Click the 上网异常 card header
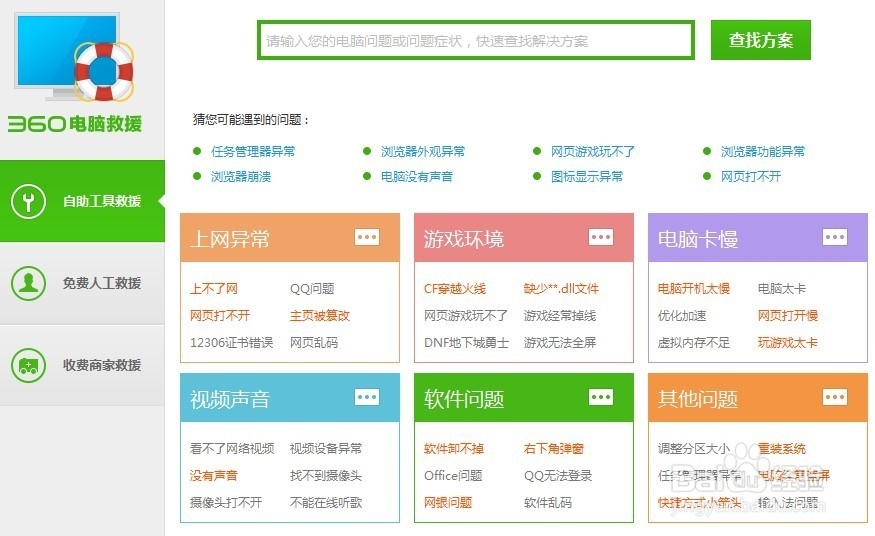The width and height of the screenshot is (875, 536). (290, 238)
